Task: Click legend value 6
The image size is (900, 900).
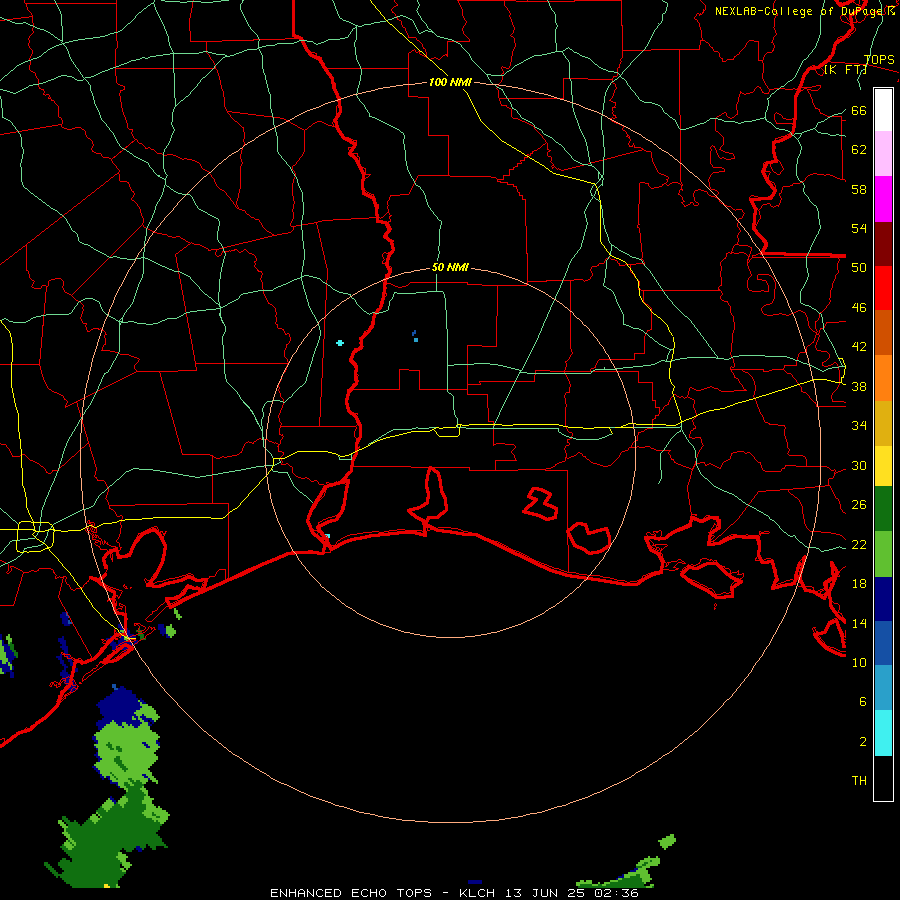Action: click(862, 701)
